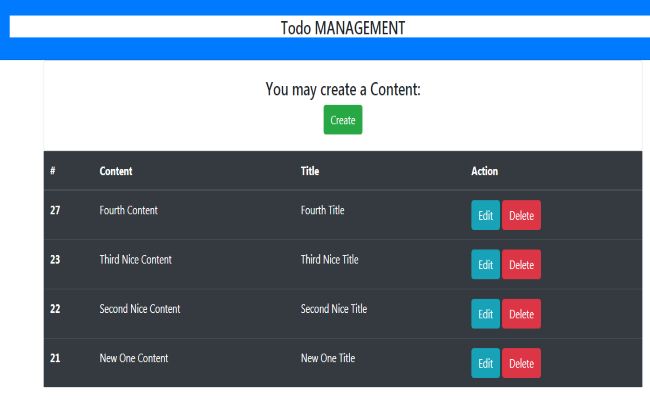
Task: Edit the New One Content item
Action: [x=485, y=363]
